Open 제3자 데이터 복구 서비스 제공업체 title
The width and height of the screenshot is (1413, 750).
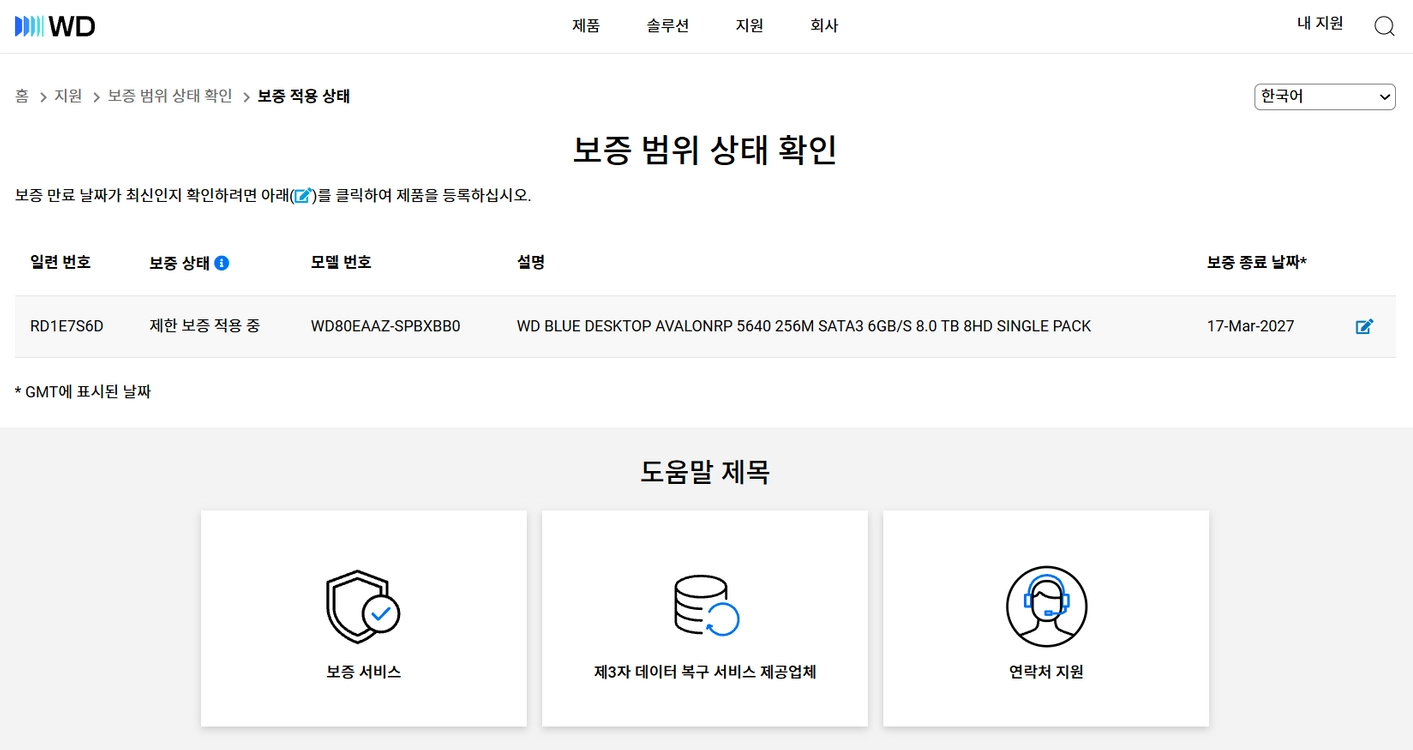click(705, 672)
